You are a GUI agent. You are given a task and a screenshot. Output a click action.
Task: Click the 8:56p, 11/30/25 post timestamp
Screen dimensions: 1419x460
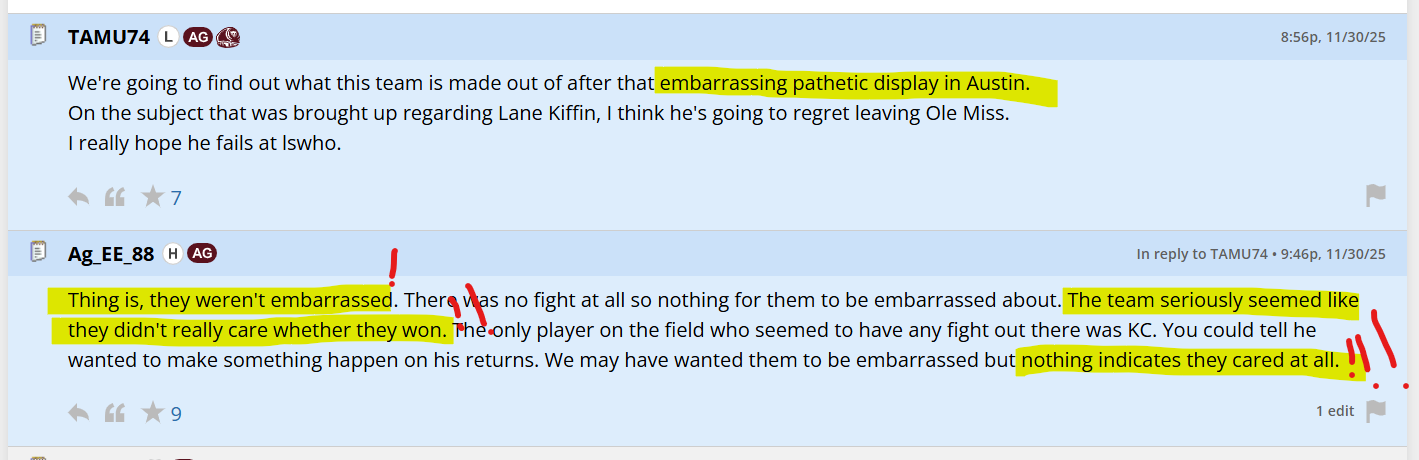click(x=1332, y=38)
